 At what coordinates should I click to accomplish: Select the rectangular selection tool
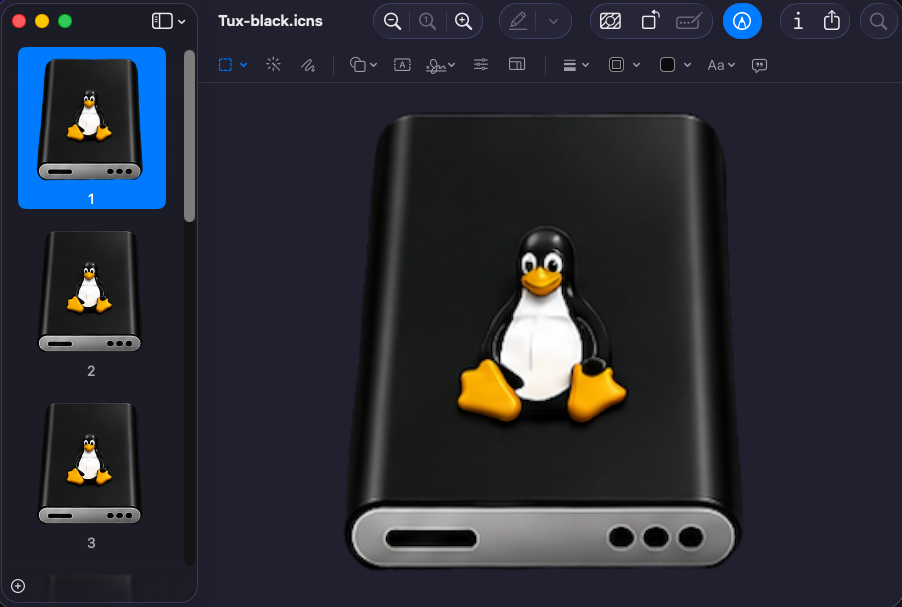click(x=226, y=64)
